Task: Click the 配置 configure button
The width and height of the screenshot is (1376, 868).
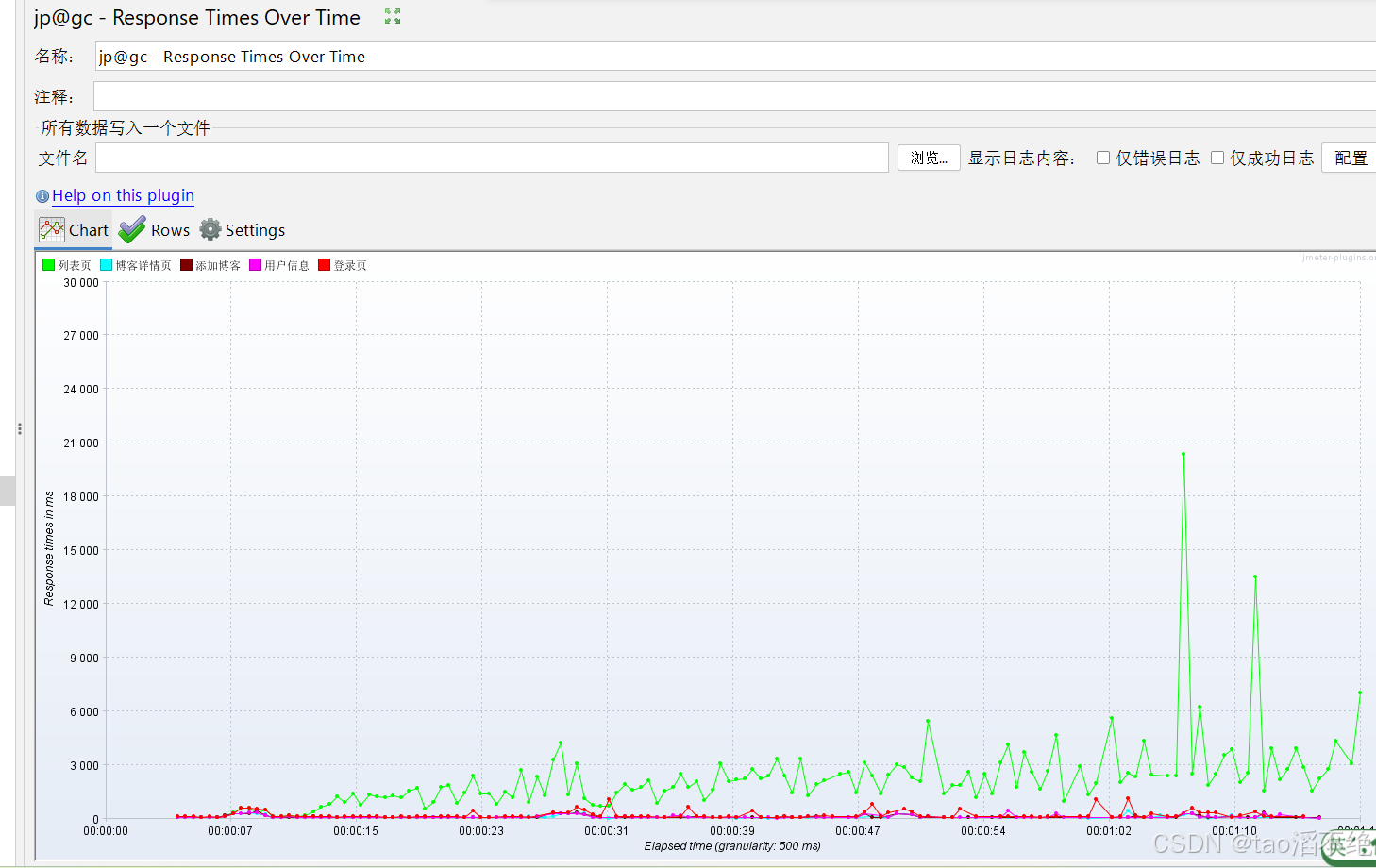Action: 1350,158
